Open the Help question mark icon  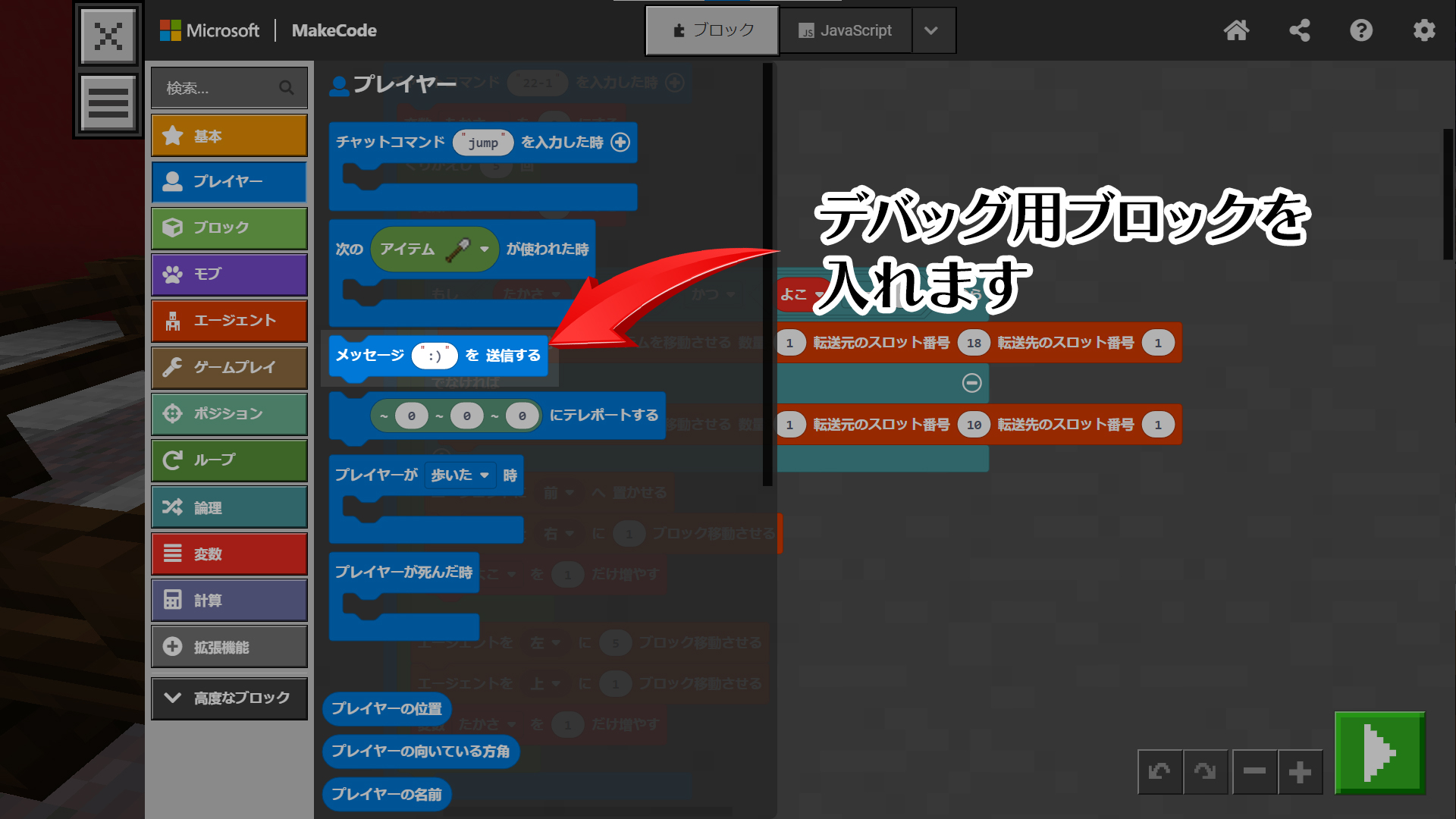click(1361, 30)
